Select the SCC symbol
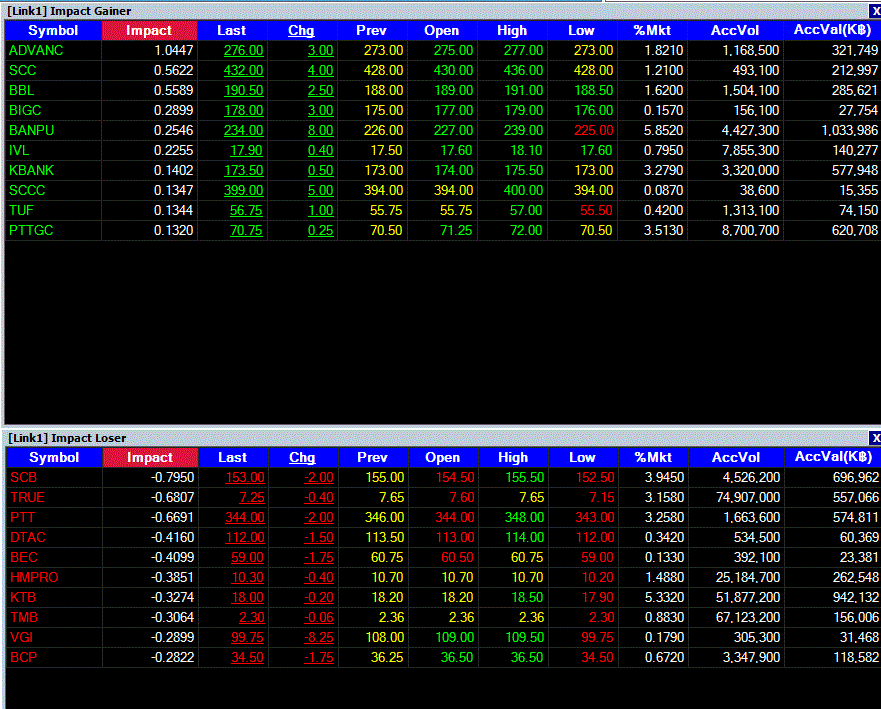The width and height of the screenshot is (881, 709). pyautogui.click(x=23, y=70)
